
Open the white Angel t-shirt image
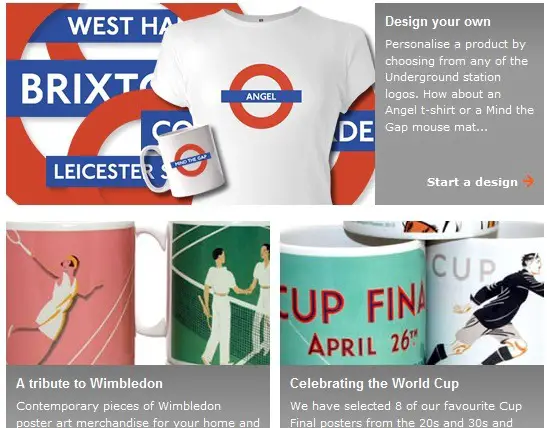coord(264,105)
